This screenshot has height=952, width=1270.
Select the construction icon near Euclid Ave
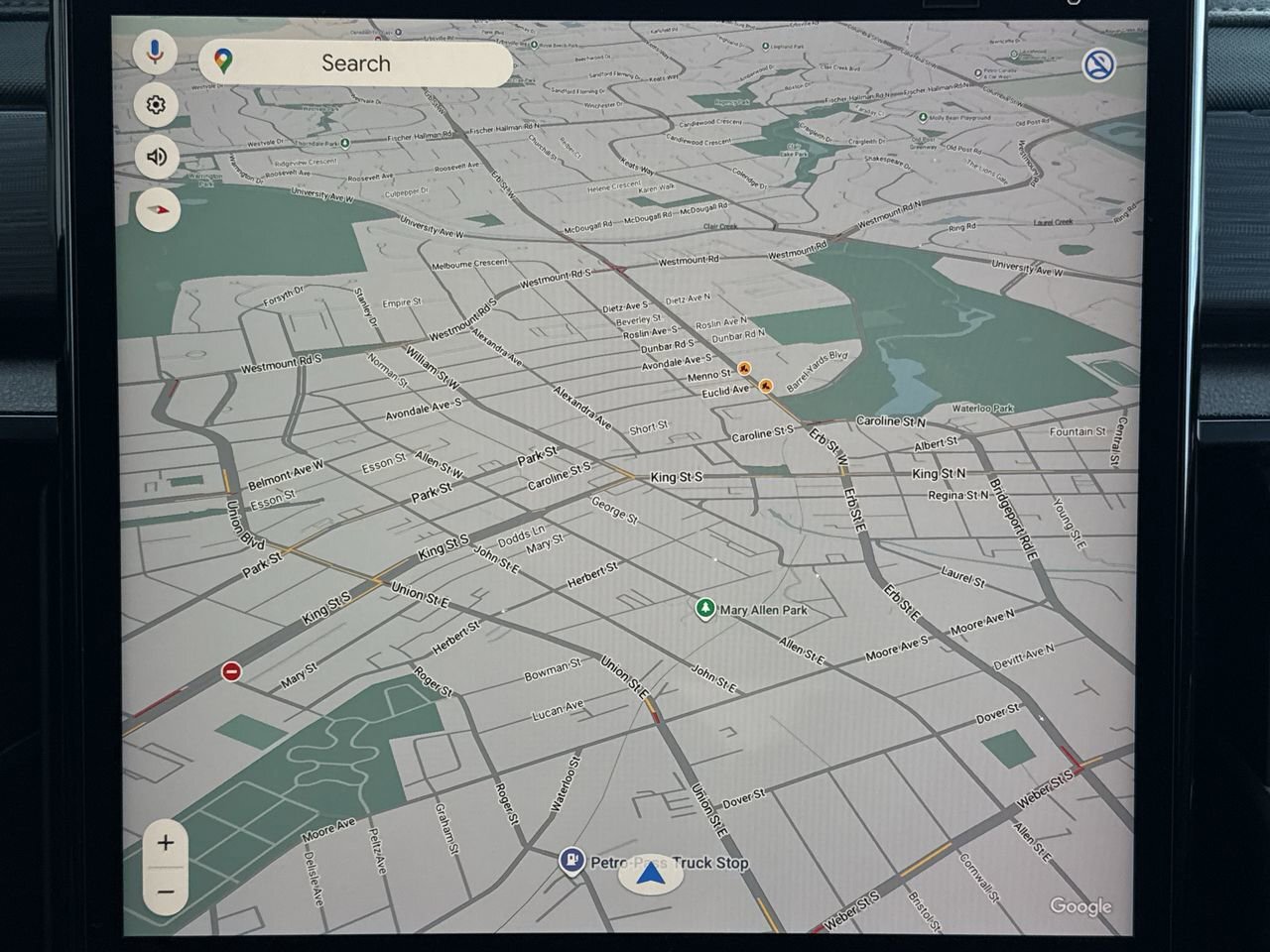(x=766, y=387)
